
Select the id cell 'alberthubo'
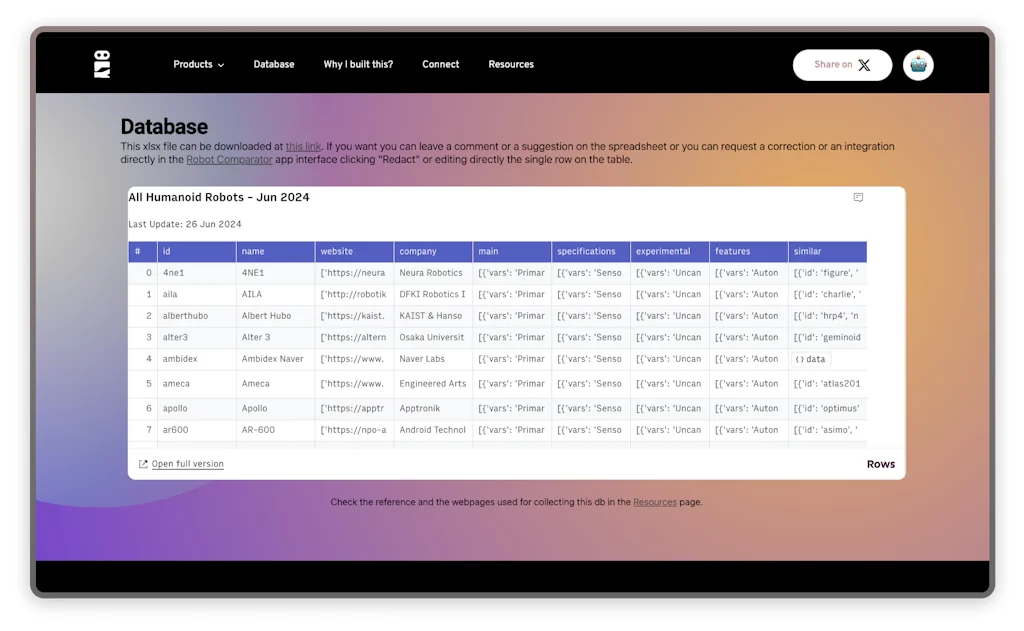coord(197,316)
